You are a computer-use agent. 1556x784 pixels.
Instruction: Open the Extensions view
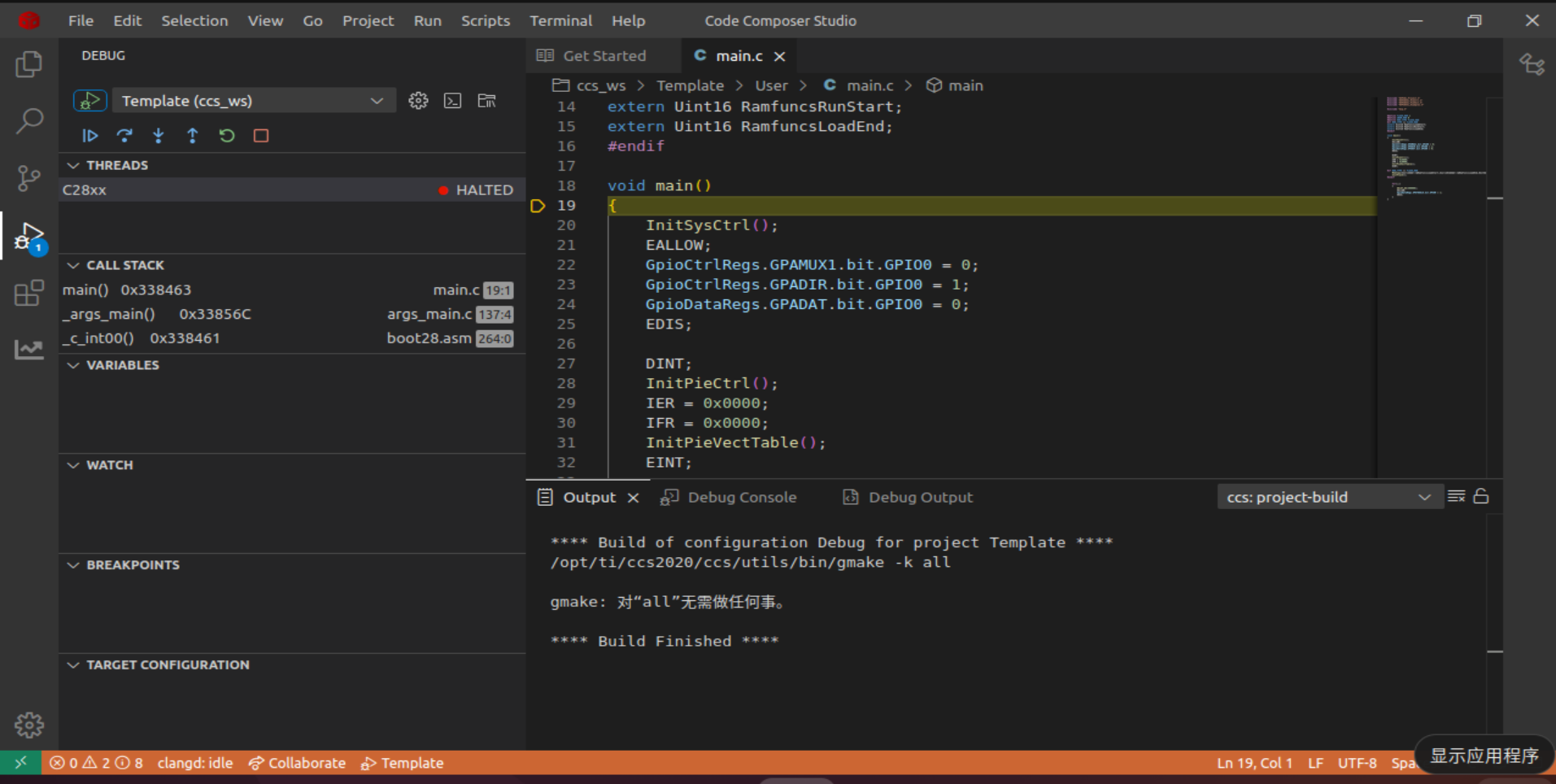(x=29, y=293)
